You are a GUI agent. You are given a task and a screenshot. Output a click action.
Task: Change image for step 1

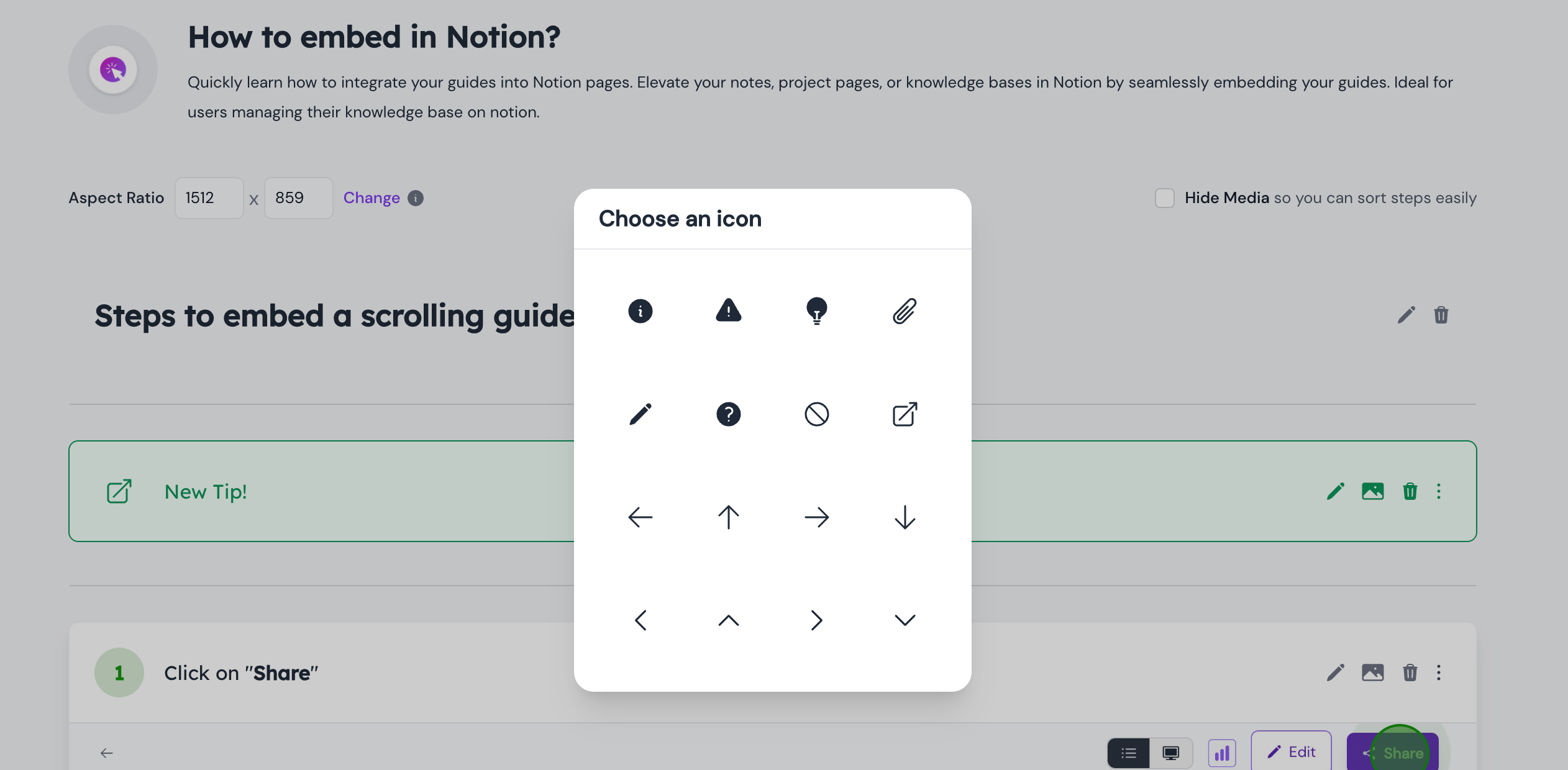click(x=1373, y=673)
